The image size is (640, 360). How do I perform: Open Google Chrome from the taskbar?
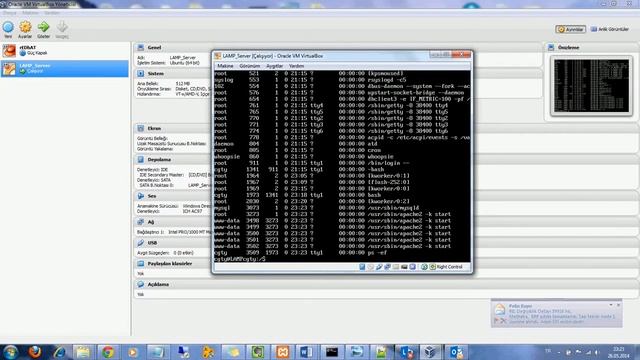[108, 351]
